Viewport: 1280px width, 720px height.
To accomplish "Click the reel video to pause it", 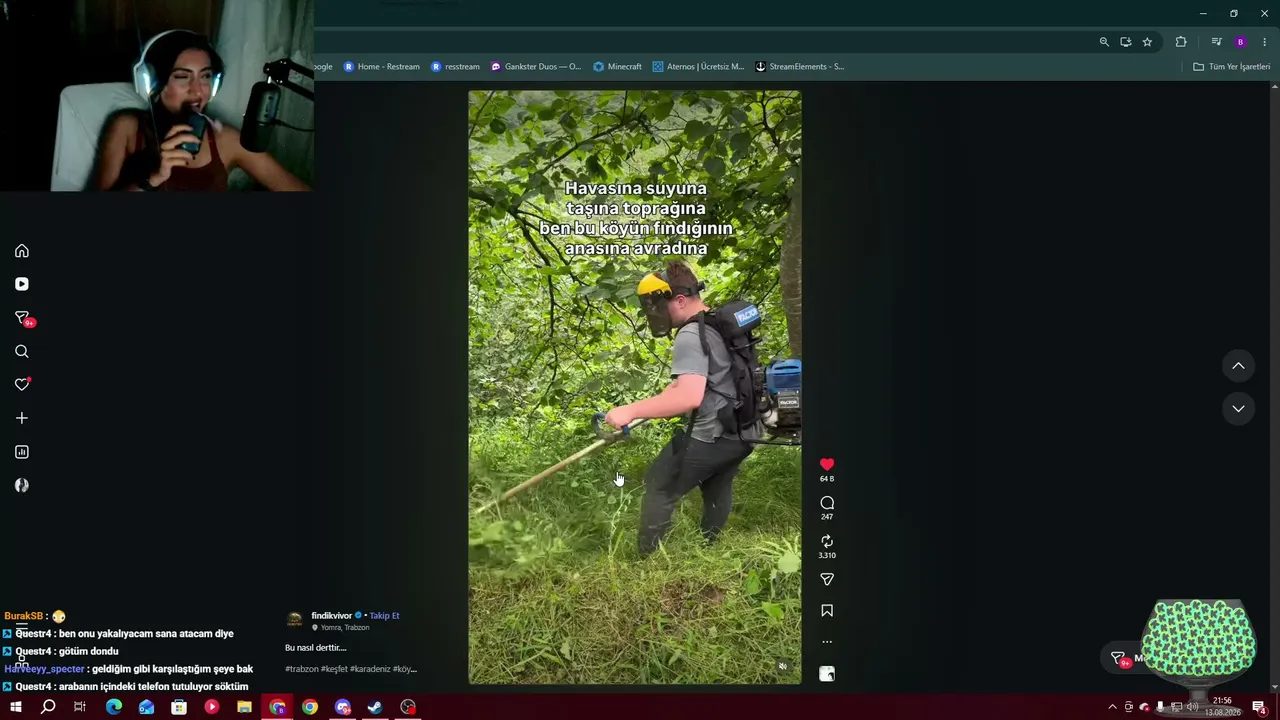I will pyautogui.click(x=635, y=388).
